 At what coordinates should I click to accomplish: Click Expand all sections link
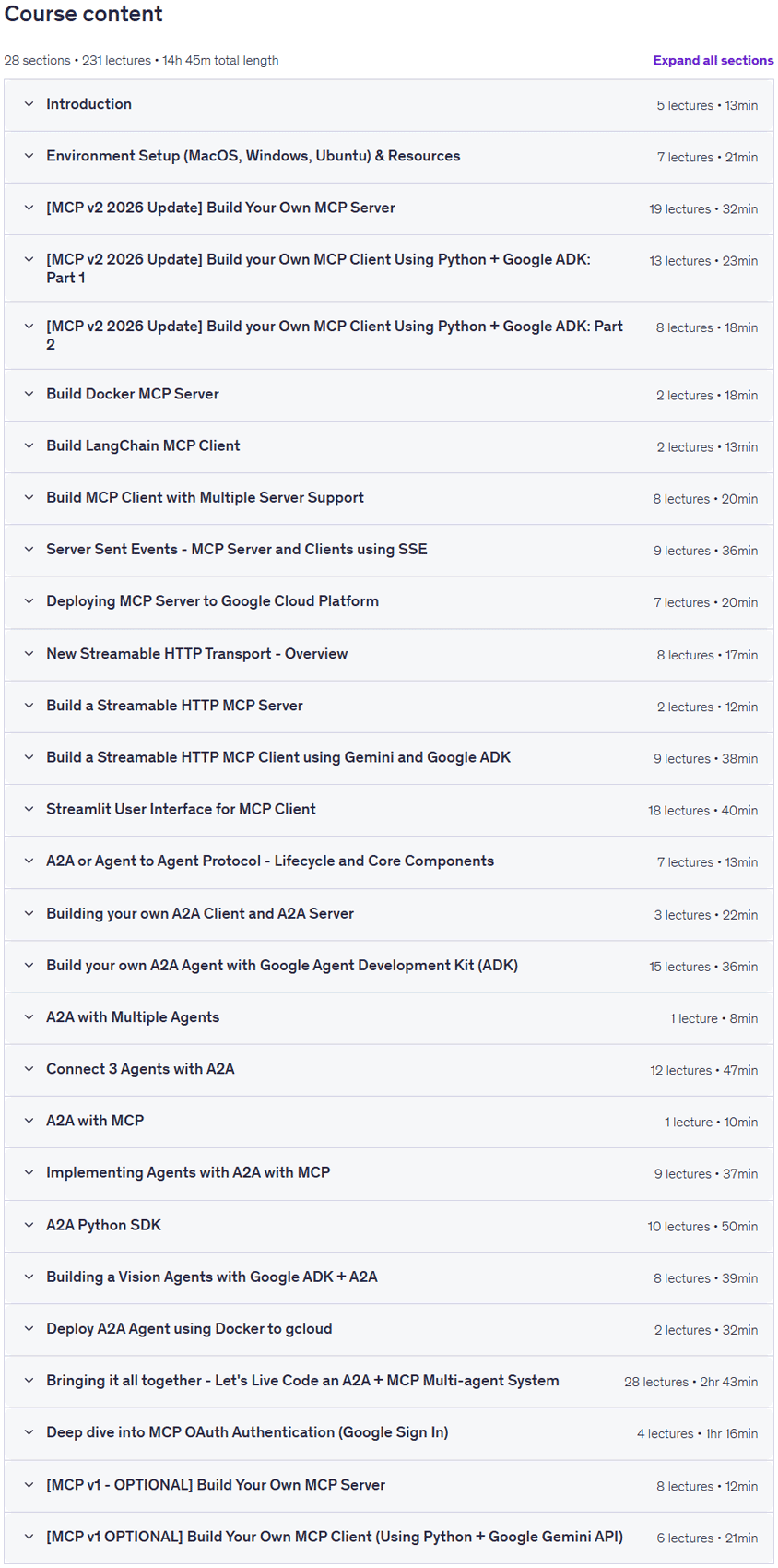click(713, 60)
